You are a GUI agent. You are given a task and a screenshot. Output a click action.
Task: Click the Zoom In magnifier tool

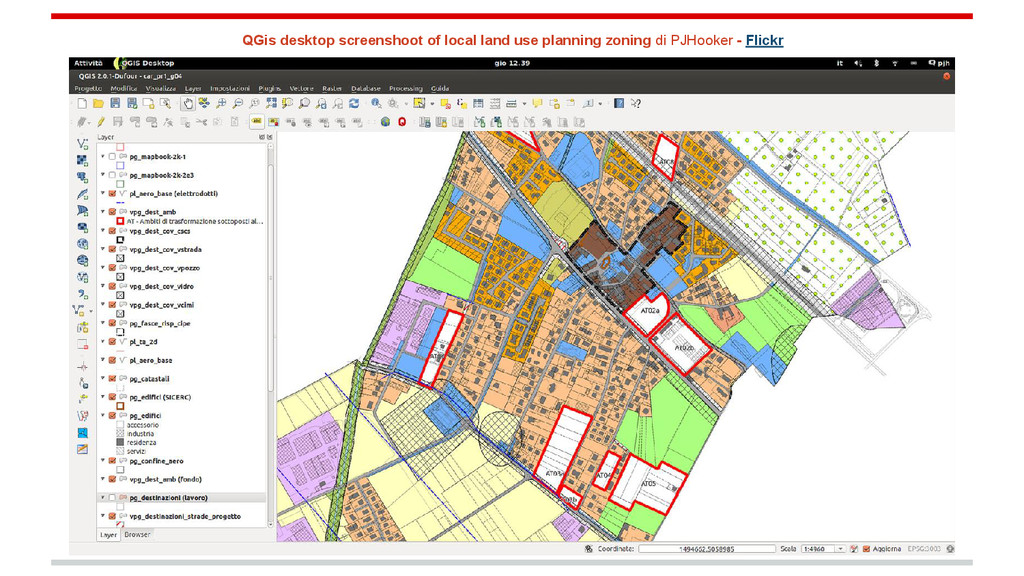pos(221,103)
